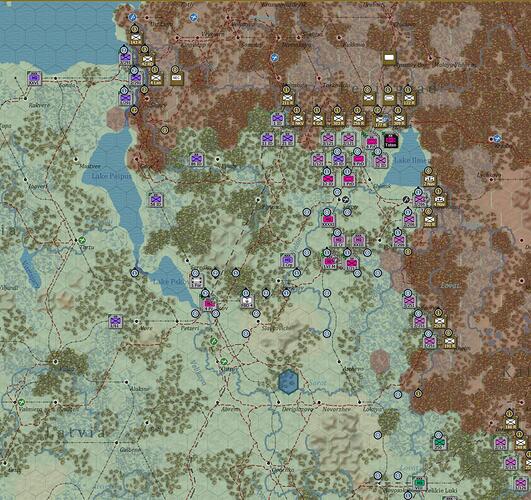Select the purple infantry counter west of Petseri
The width and height of the screenshot is (531, 500).
115,321
